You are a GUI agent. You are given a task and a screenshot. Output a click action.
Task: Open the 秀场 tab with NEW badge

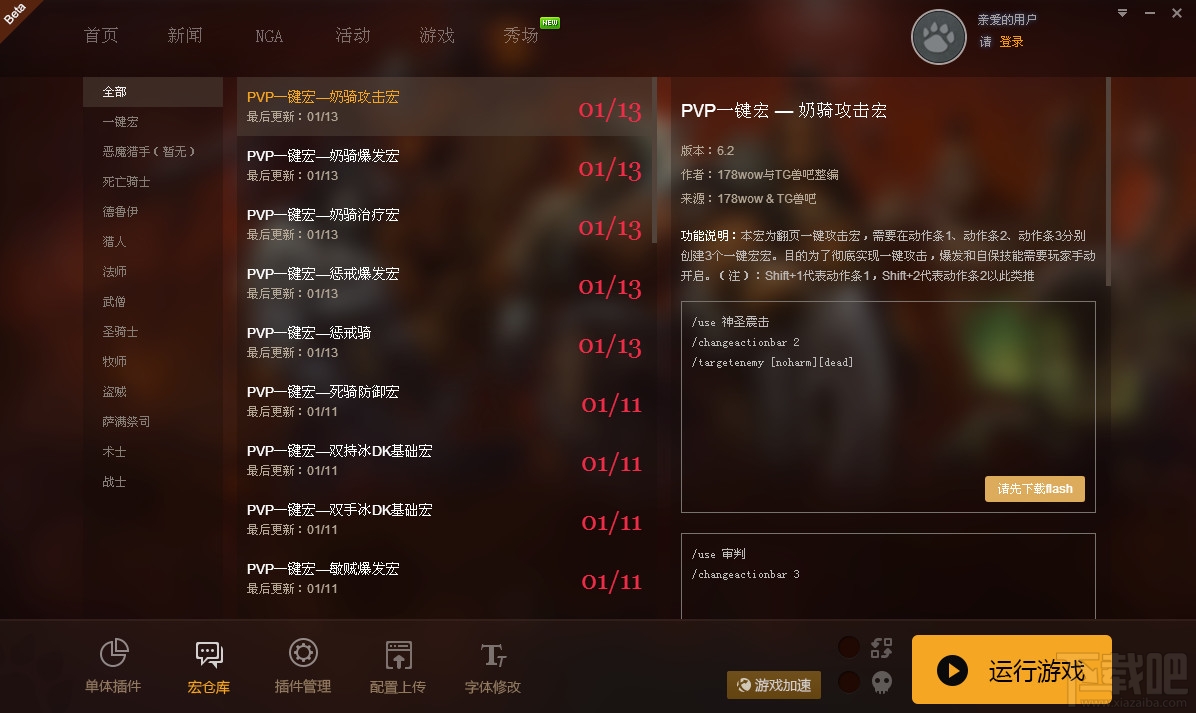coord(521,35)
